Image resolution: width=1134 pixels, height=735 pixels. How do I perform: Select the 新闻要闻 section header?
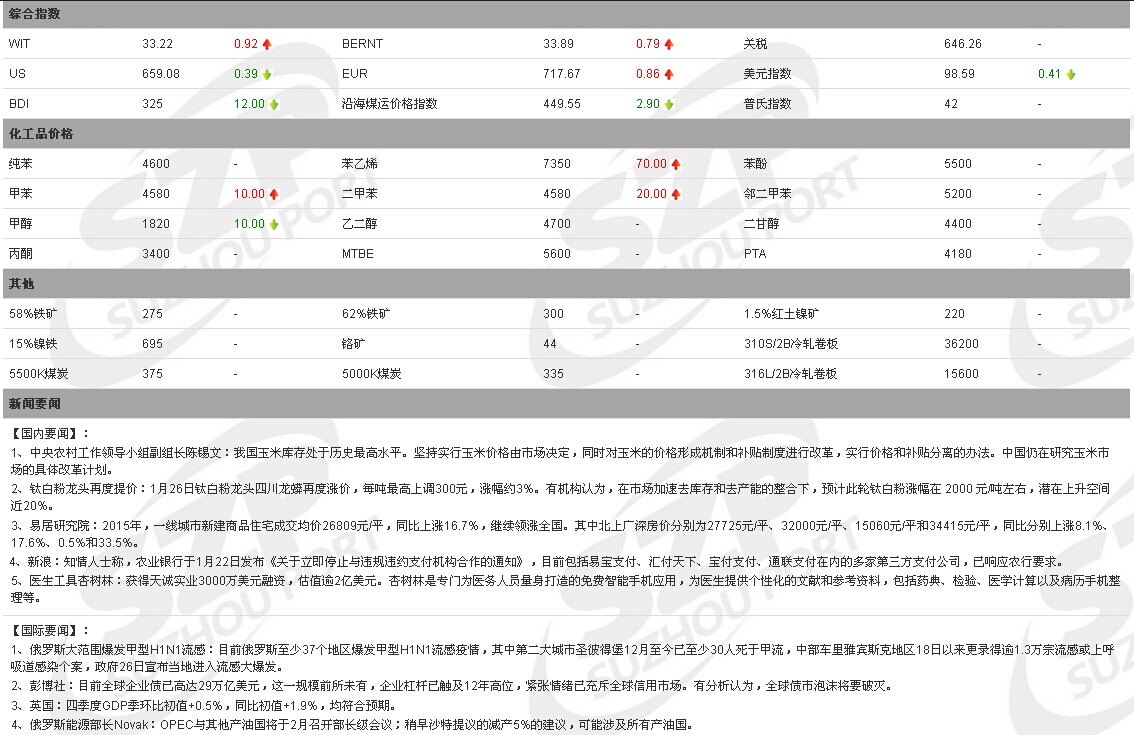(566, 404)
